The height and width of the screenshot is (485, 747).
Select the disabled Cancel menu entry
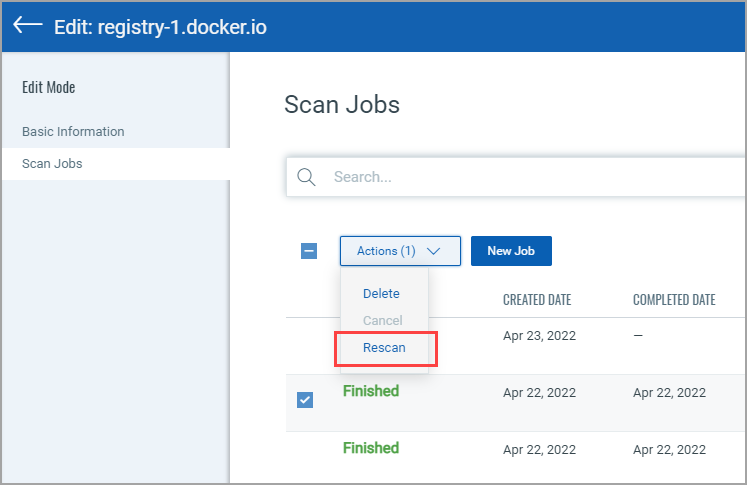tap(382, 321)
